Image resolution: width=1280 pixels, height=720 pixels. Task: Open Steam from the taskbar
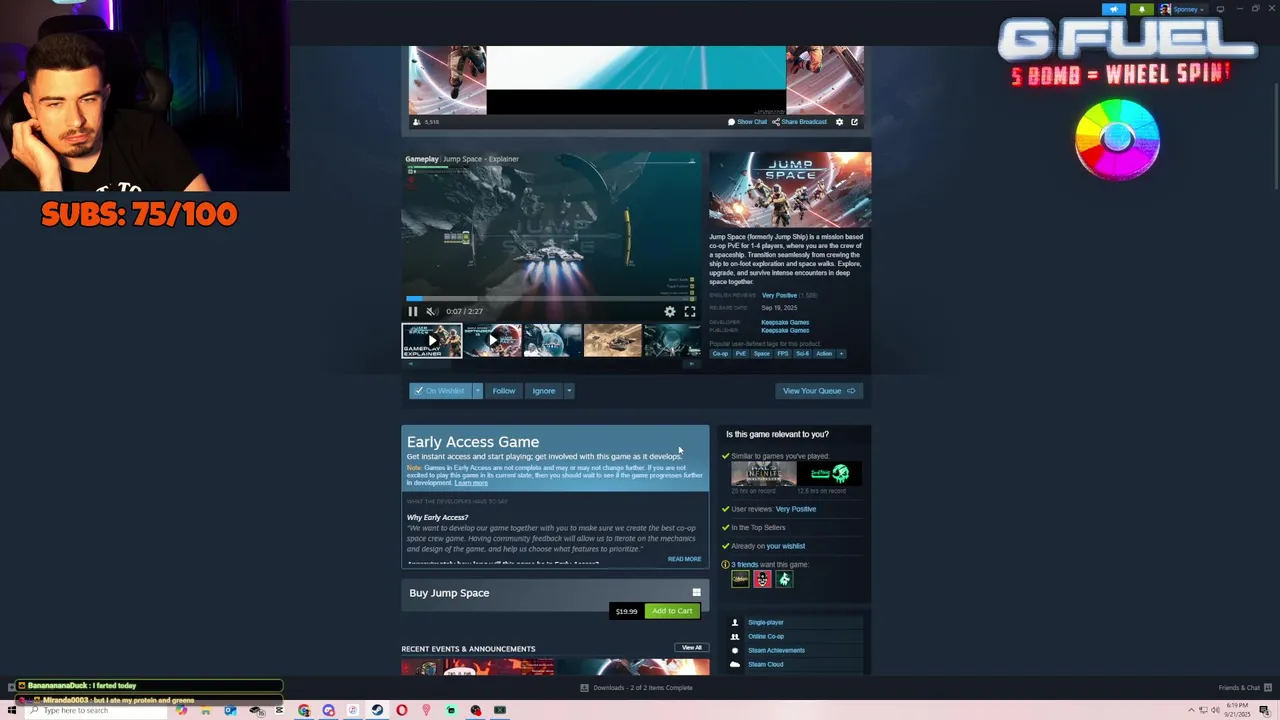point(377,710)
